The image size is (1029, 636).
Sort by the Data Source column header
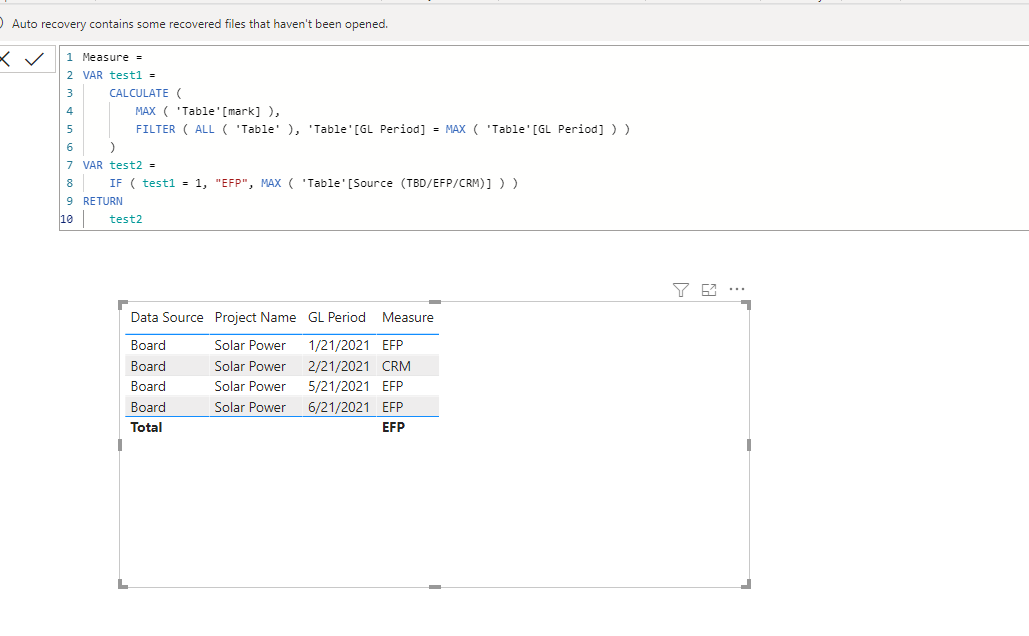167,318
